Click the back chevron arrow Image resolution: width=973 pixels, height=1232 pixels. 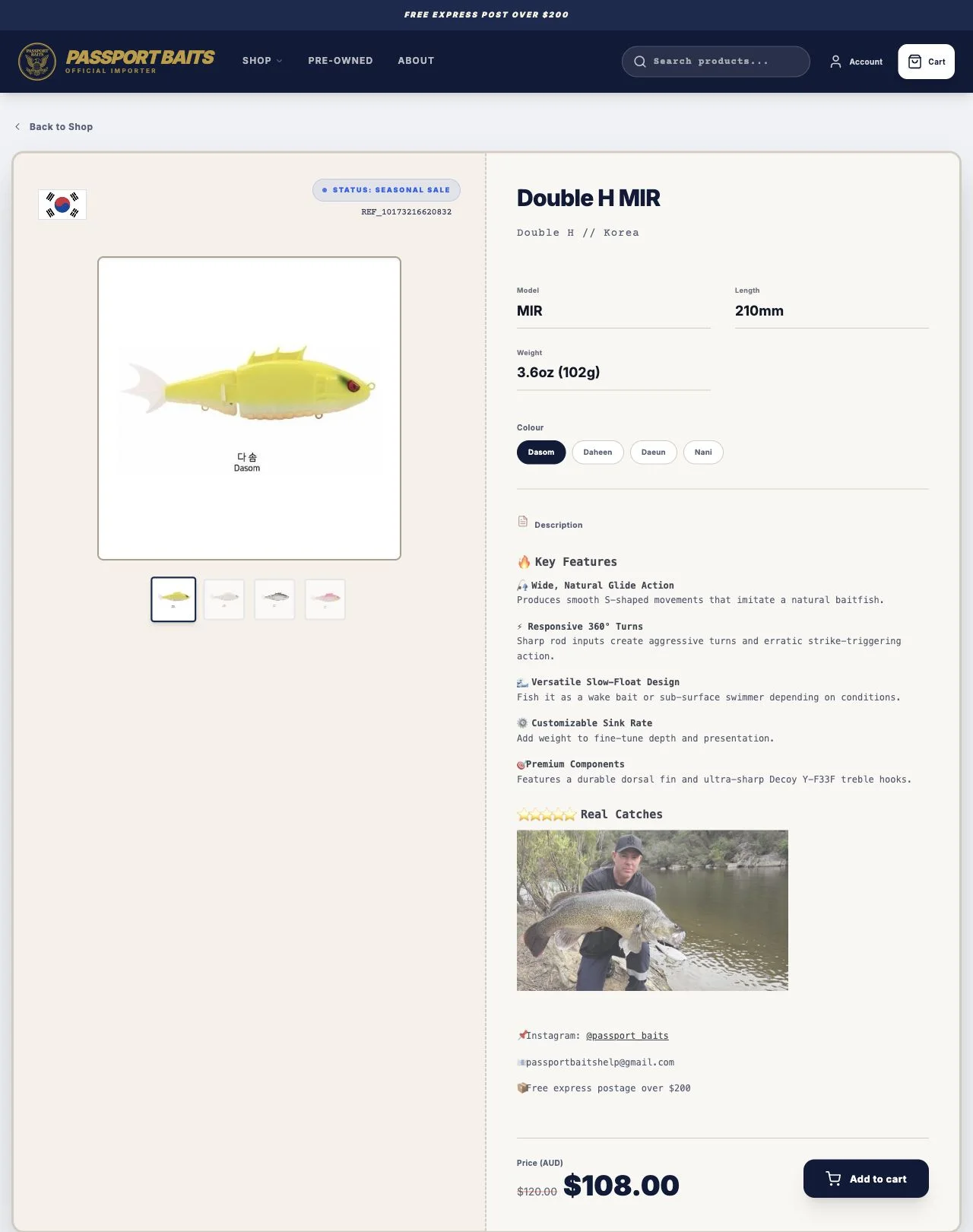click(x=17, y=127)
